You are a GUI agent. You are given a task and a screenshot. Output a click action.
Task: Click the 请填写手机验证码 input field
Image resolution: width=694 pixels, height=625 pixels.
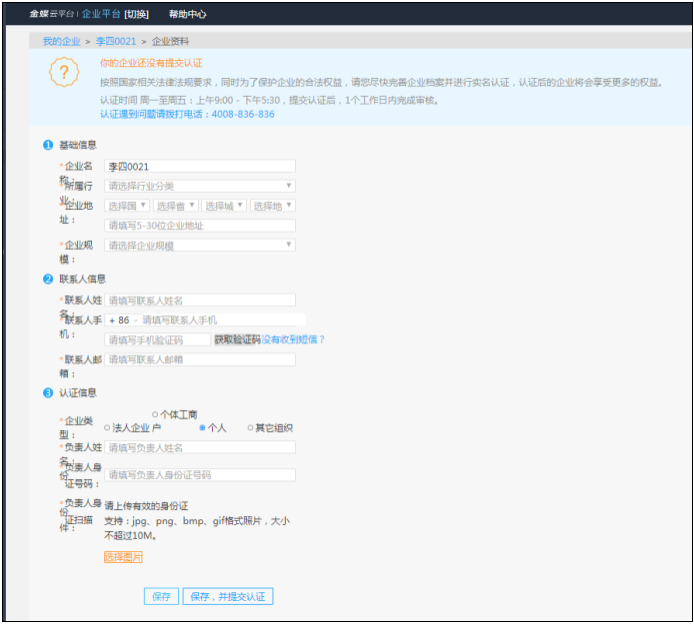(158, 340)
